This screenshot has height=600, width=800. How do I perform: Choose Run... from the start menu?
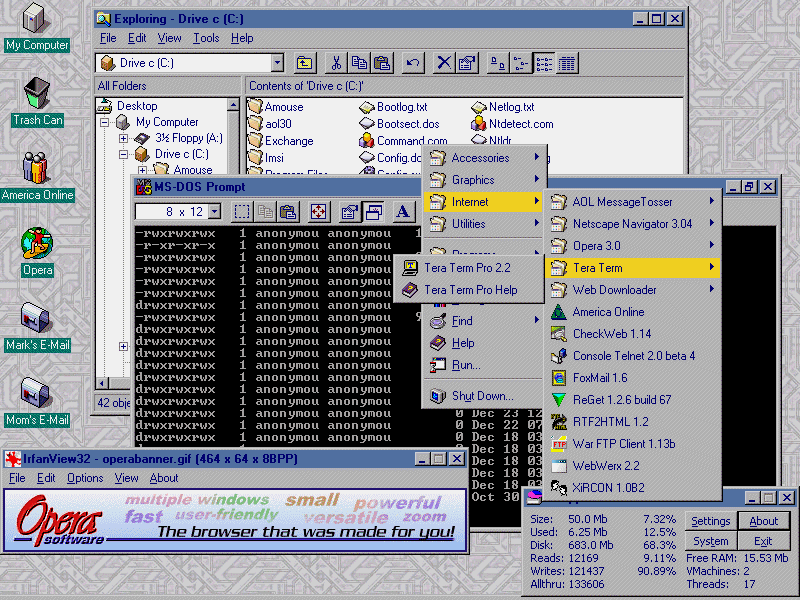click(484, 365)
